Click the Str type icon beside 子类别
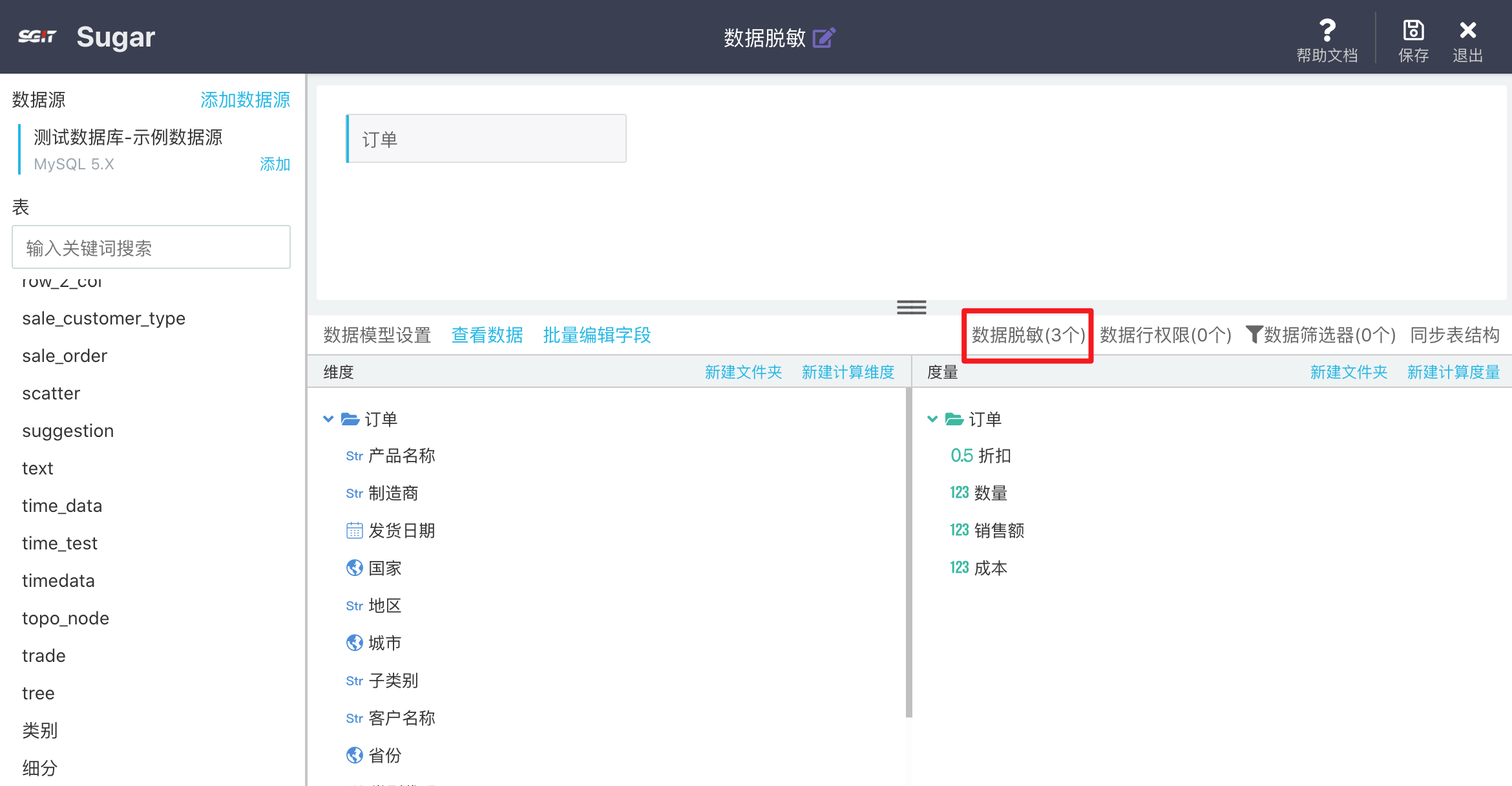The image size is (1512, 786). pos(354,681)
